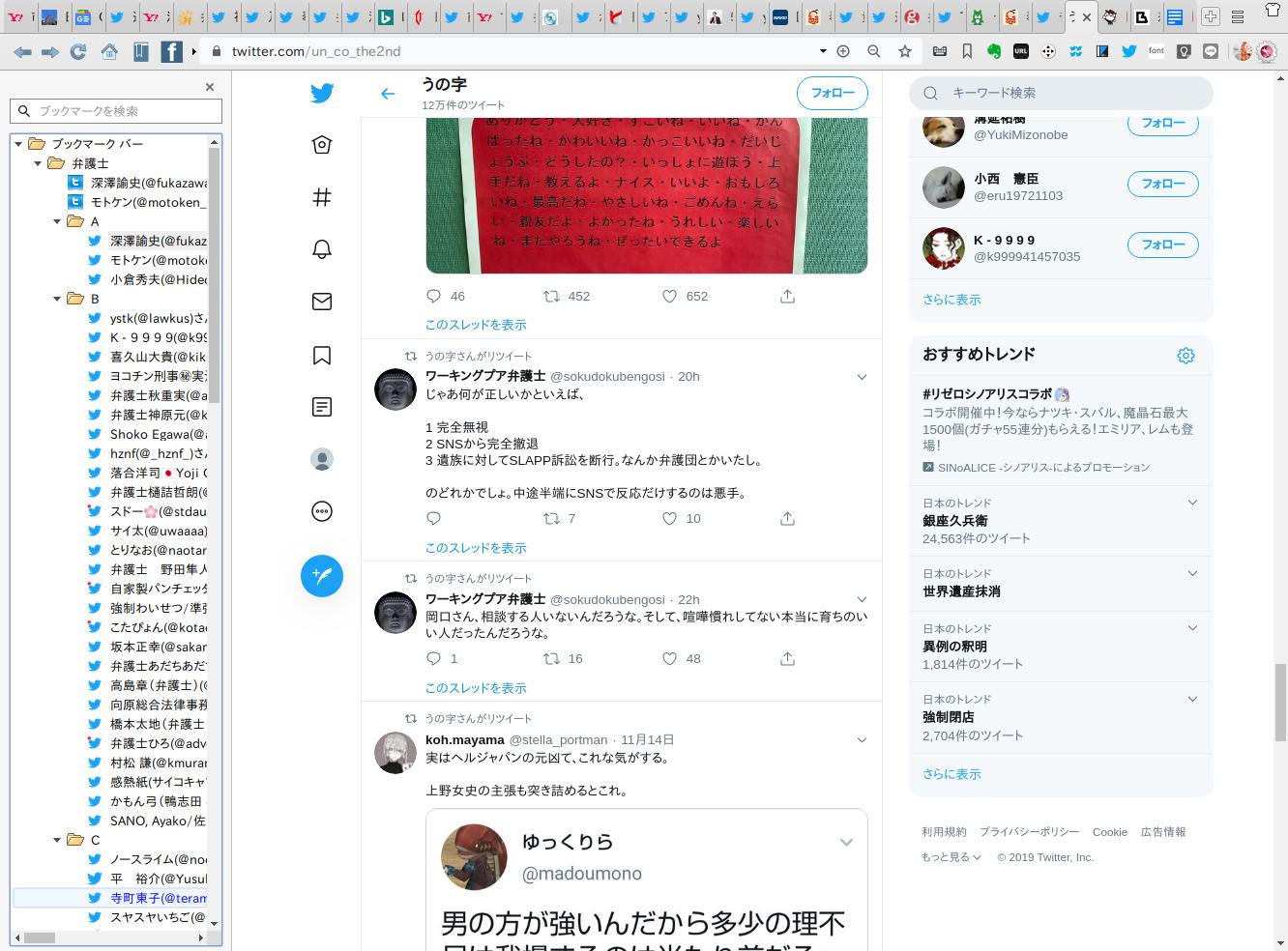Collapse bookmark folder A
The height and width of the screenshot is (951, 1288).
click(x=57, y=221)
